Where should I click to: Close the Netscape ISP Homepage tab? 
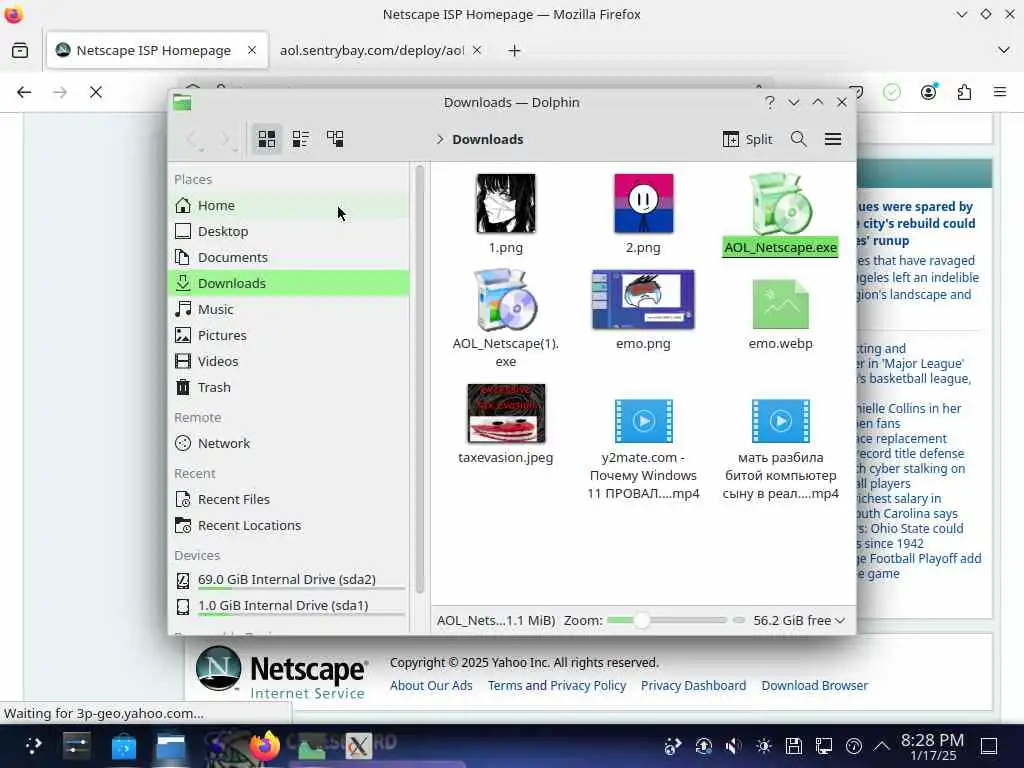[251, 50]
